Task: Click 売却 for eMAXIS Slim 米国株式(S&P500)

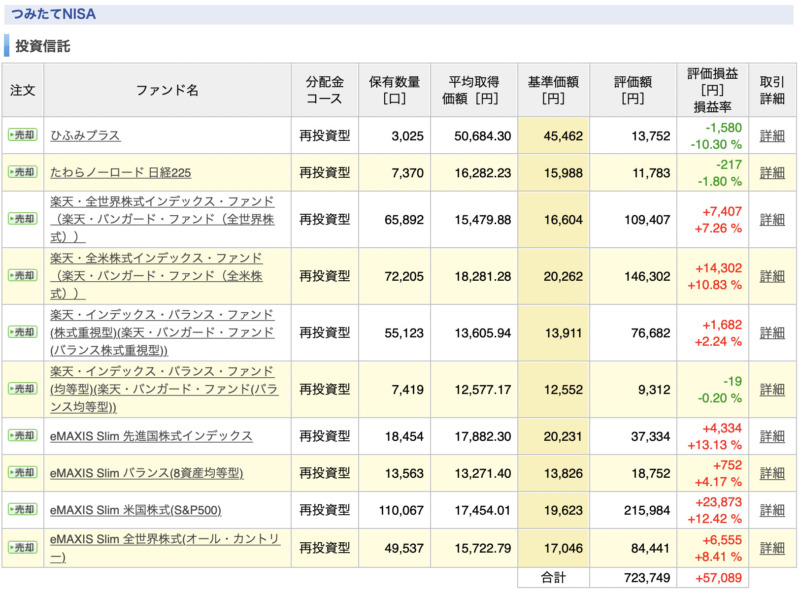Action: [x=22, y=509]
